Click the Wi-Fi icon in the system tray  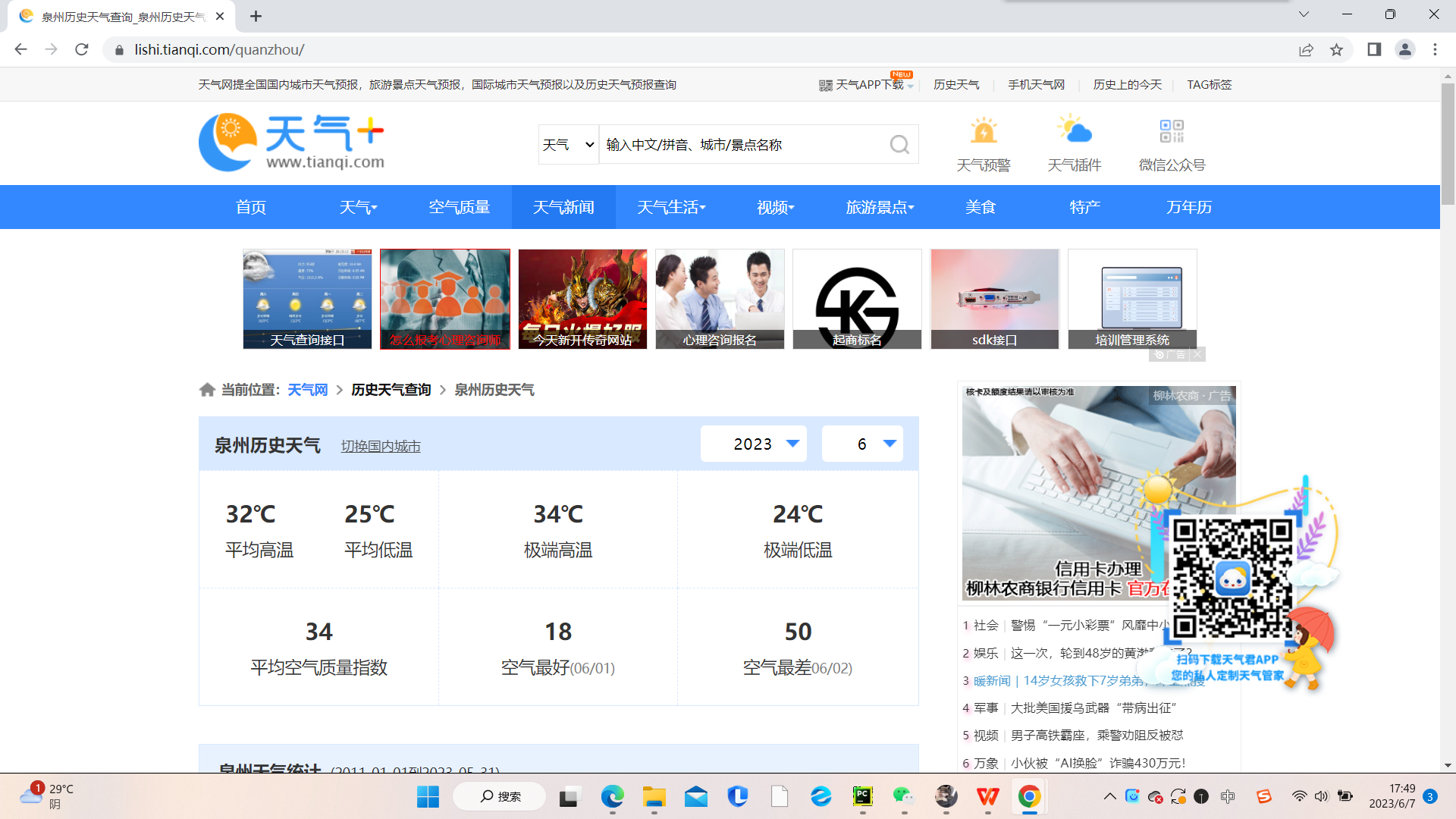point(1300,797)
